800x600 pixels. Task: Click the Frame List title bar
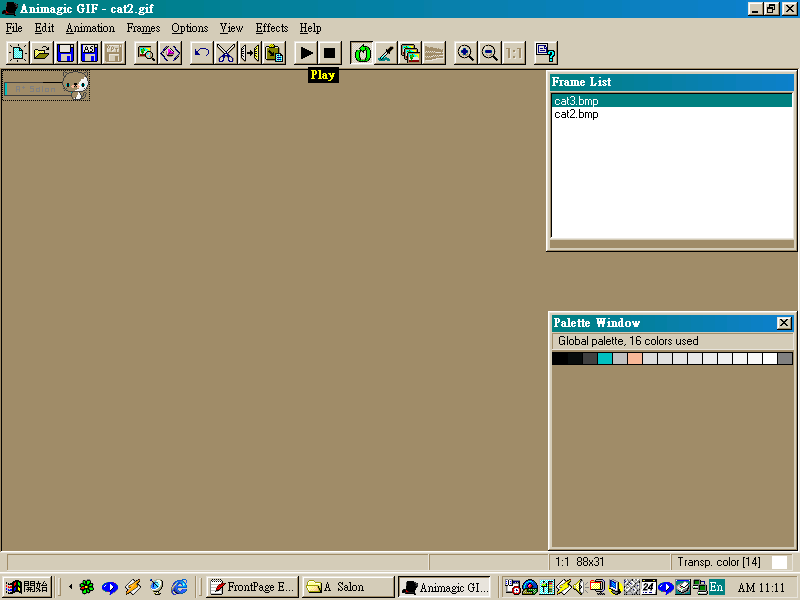click(x=671, y=82)
